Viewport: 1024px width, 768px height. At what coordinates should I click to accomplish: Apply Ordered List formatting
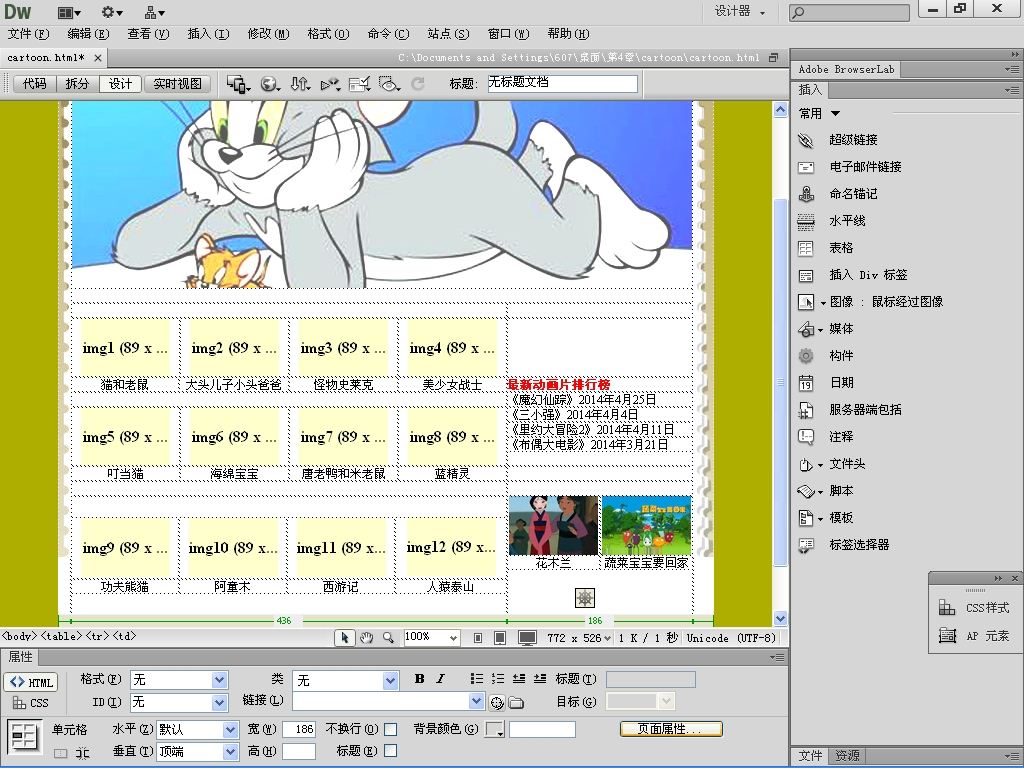[x=498, y=679]
